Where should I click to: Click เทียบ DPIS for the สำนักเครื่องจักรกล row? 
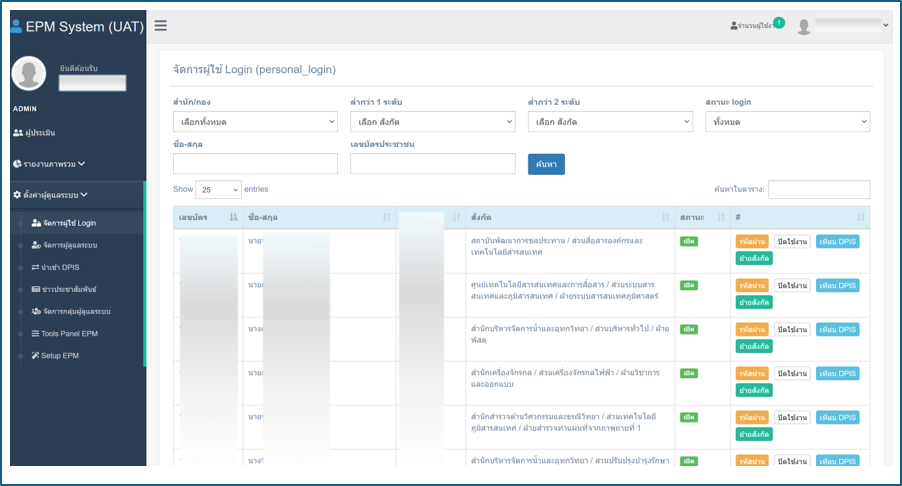click(x=838, y=374)
